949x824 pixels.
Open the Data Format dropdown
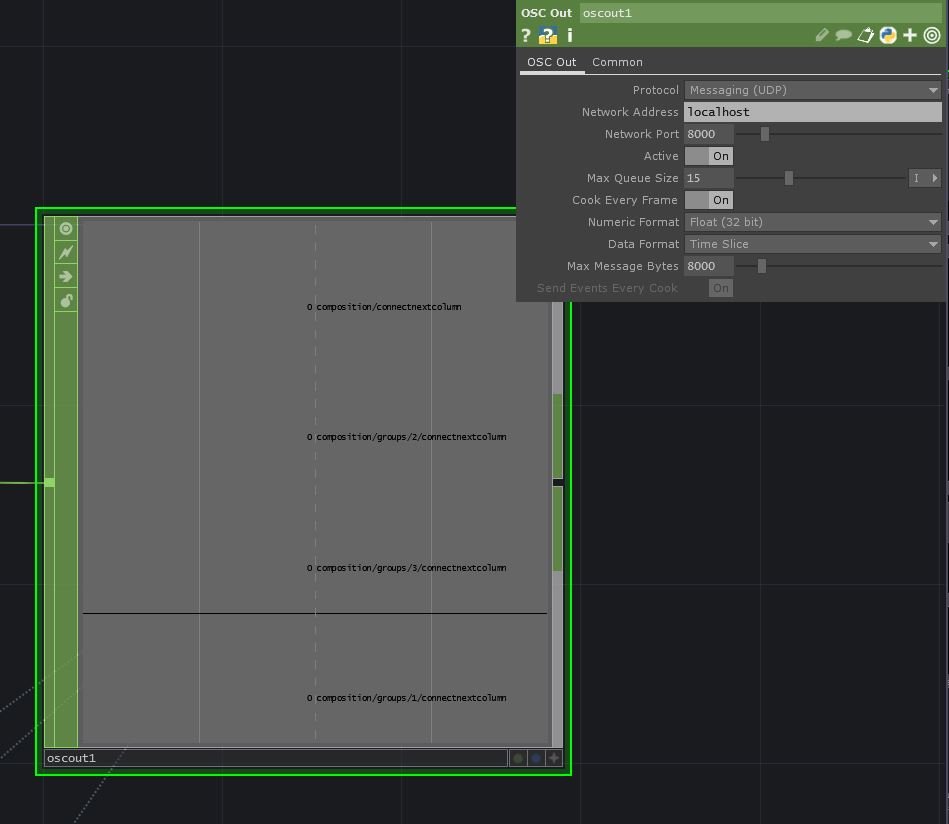(812, 244)
